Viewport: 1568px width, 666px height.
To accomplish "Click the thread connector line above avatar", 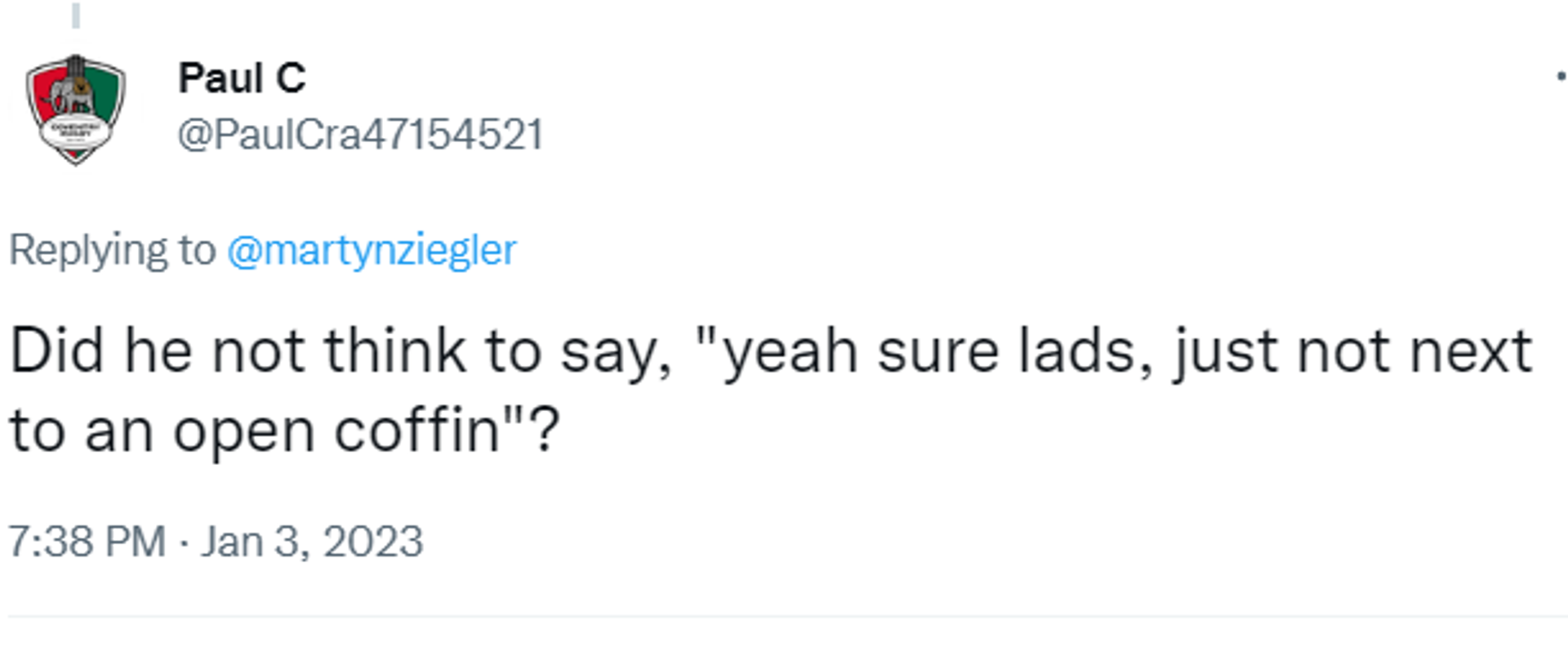I will pos(76,16).
